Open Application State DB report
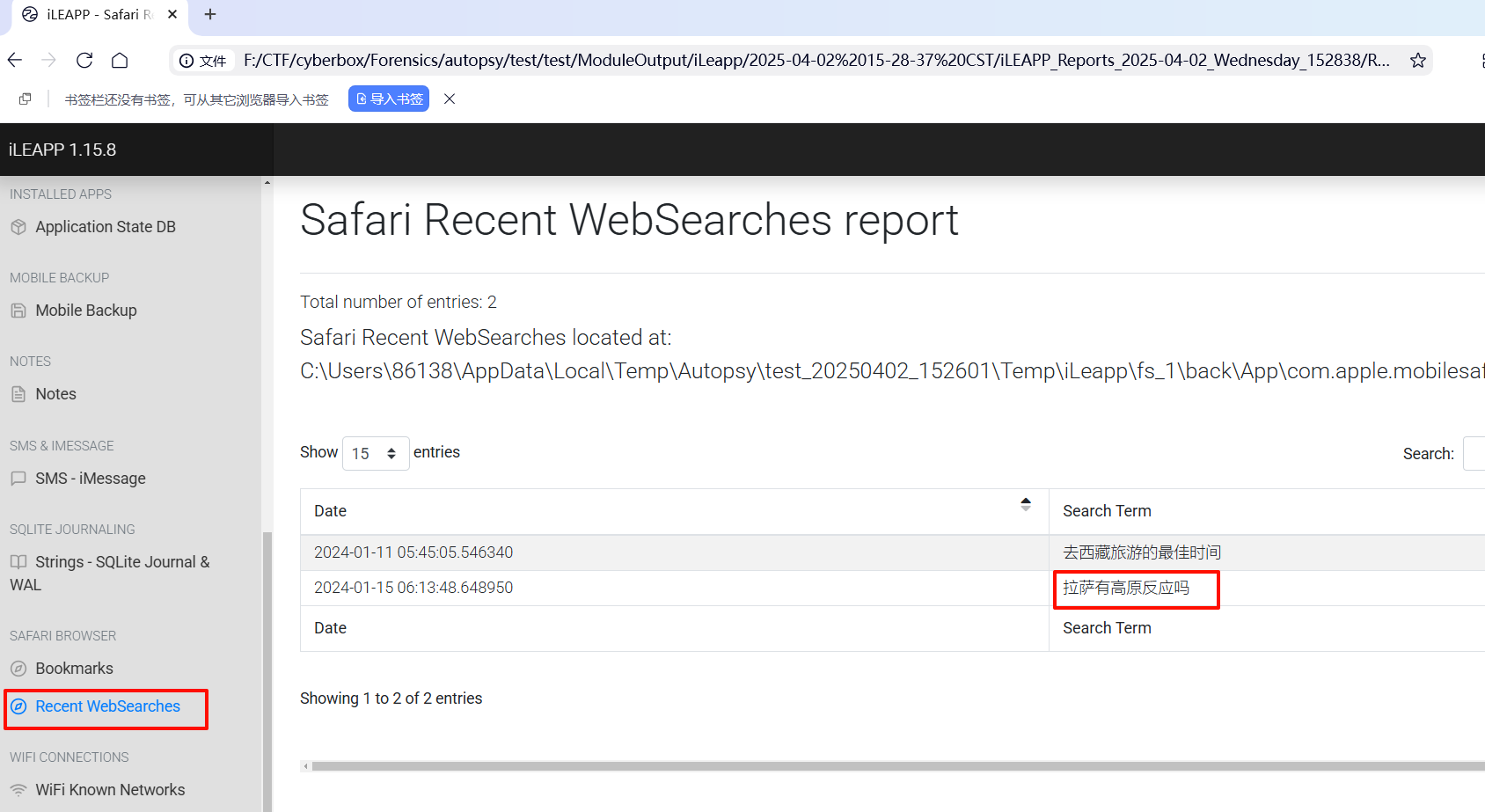The width and height of the screenshot is (1485, 812). click(x=106, y=227)
